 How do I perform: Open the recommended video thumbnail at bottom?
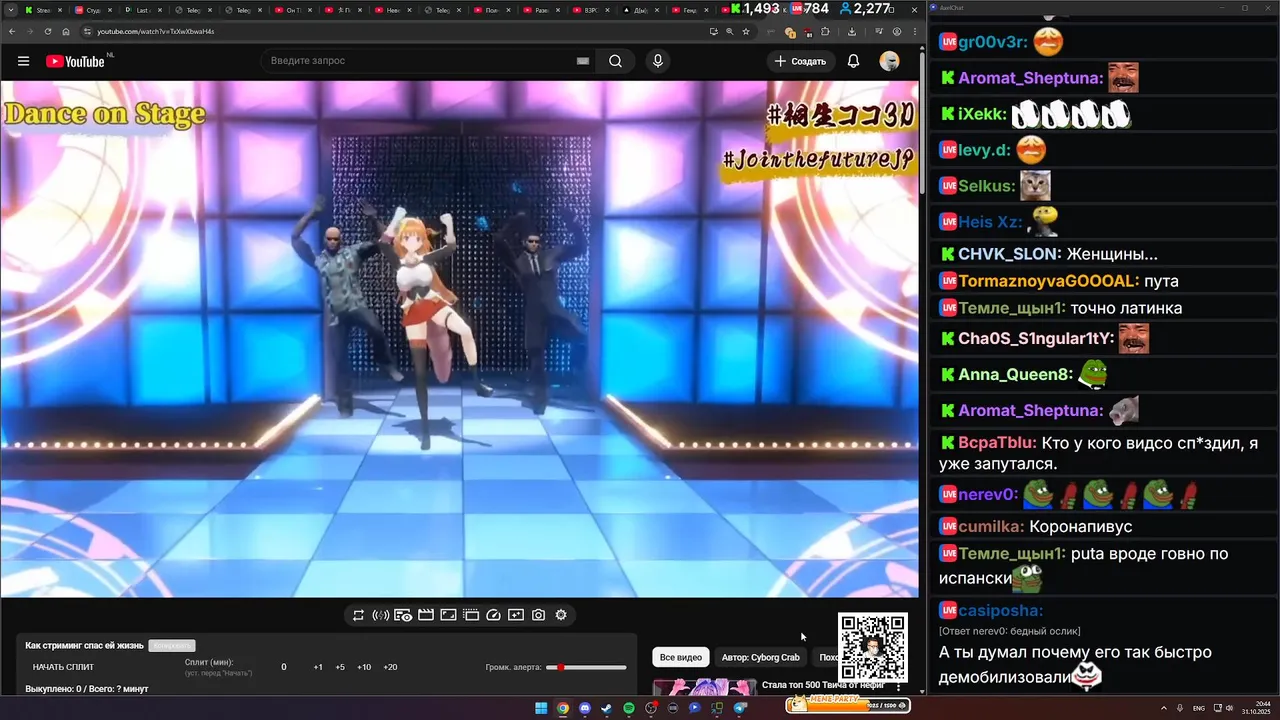click(705, 687)
